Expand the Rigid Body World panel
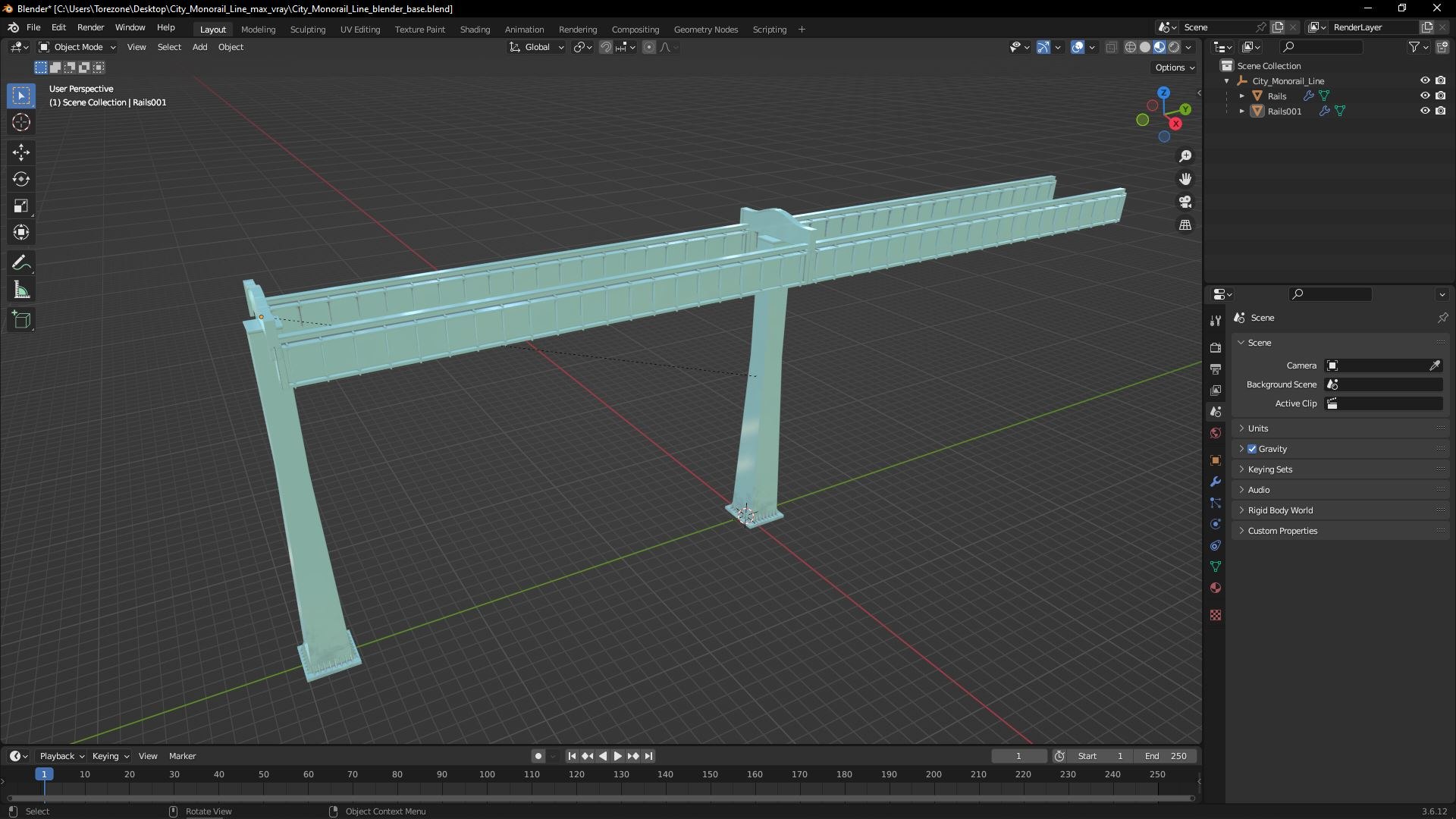The image size is (1456, 819). click(x=1340, y=510)
